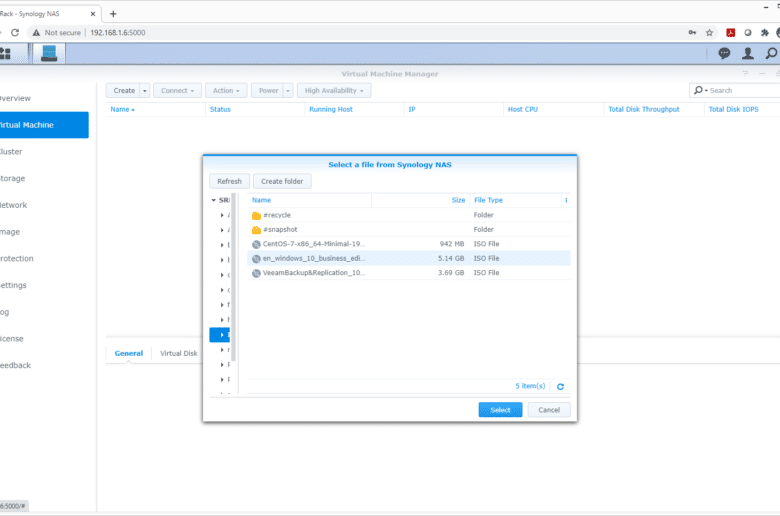This screenshot has width=780, height=516.
Task: Sort files by Name column
Action: click(x=309, y=200)
